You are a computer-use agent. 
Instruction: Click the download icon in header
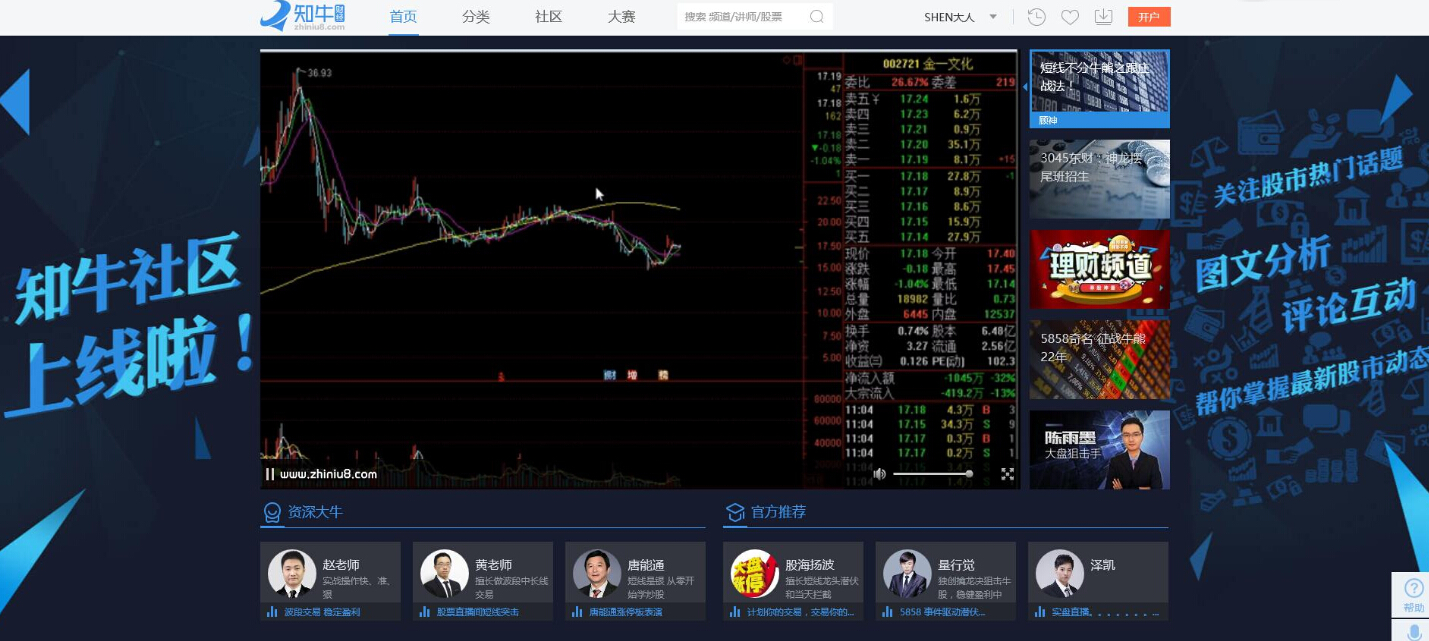pyautogui.click(x=1103, y=17)
